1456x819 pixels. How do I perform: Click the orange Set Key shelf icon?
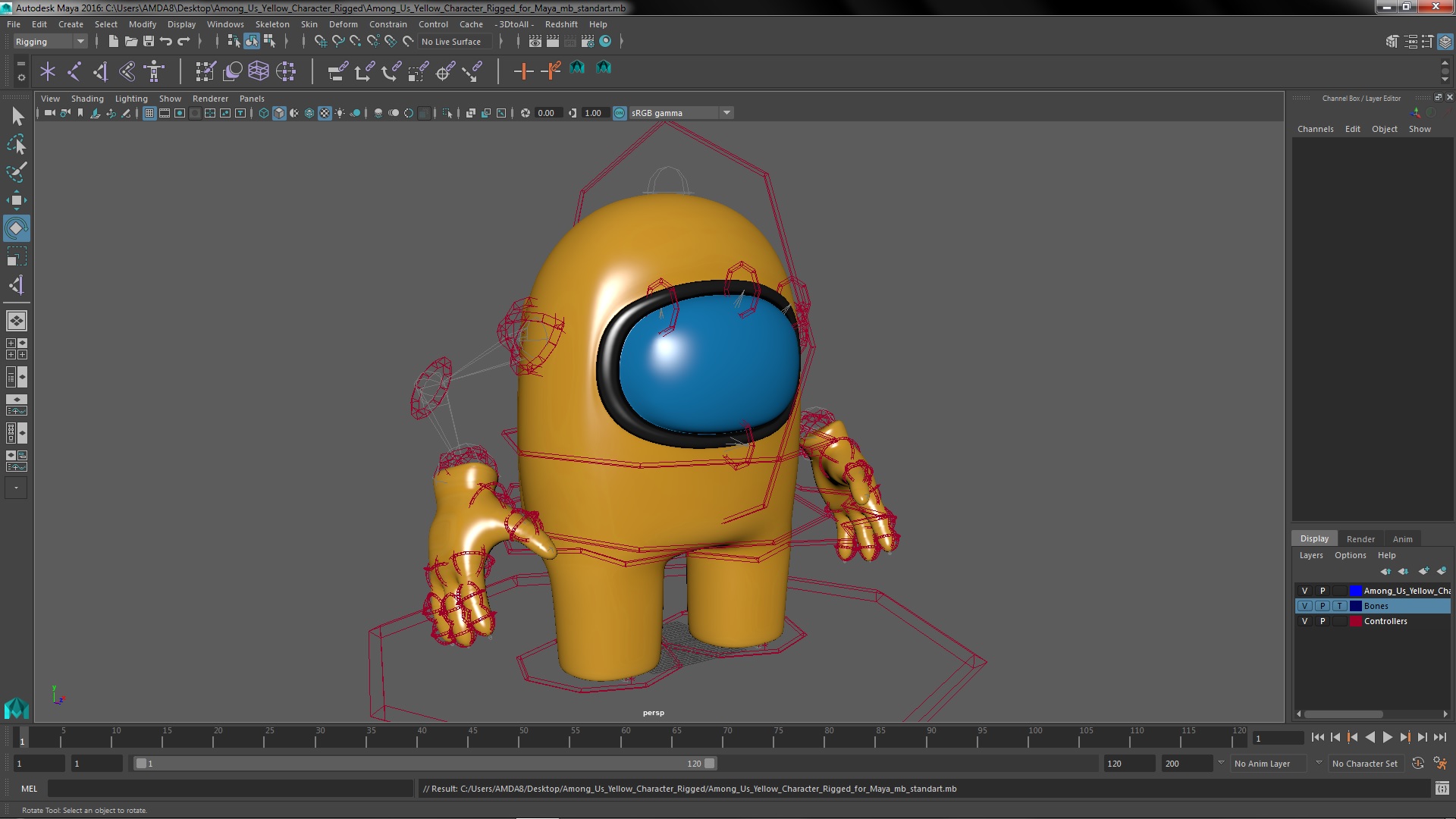tap(523, 71)
